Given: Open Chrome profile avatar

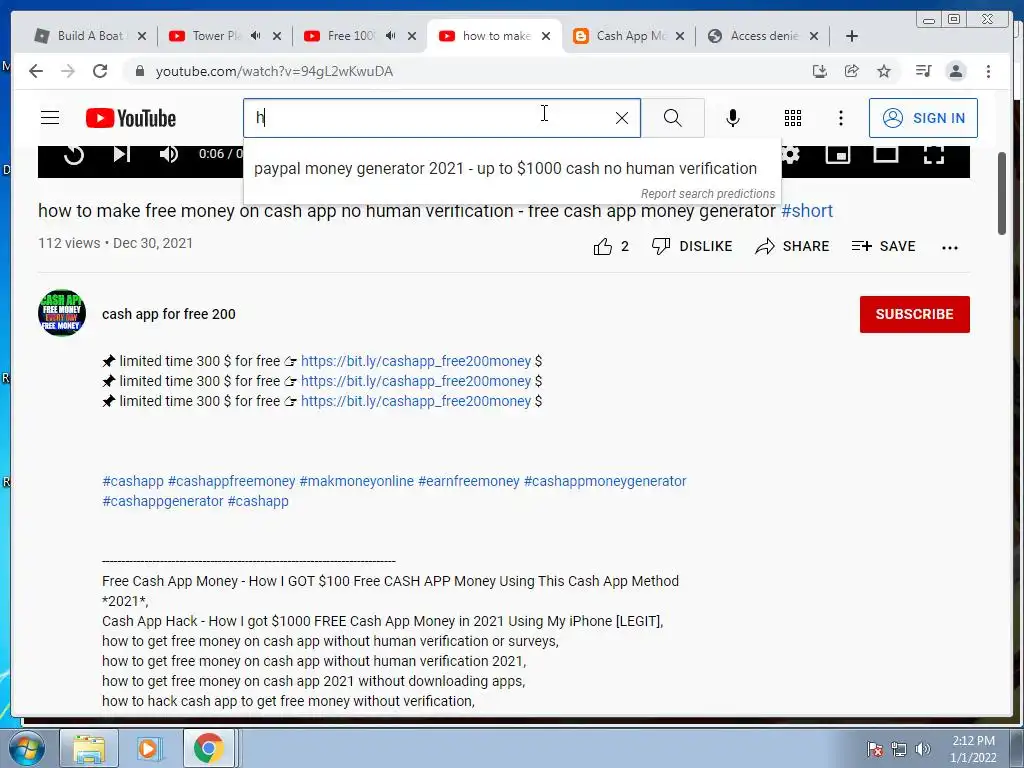Looking at the screenshot, I should tap(956, 71).
